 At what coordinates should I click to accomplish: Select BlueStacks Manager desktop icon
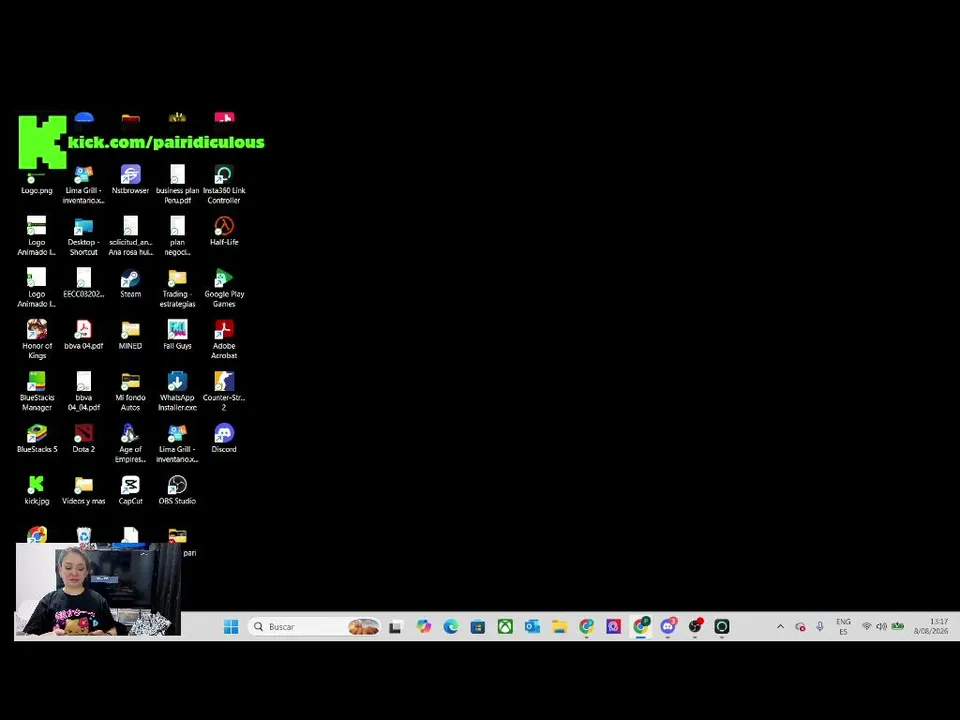pos(37,391)
